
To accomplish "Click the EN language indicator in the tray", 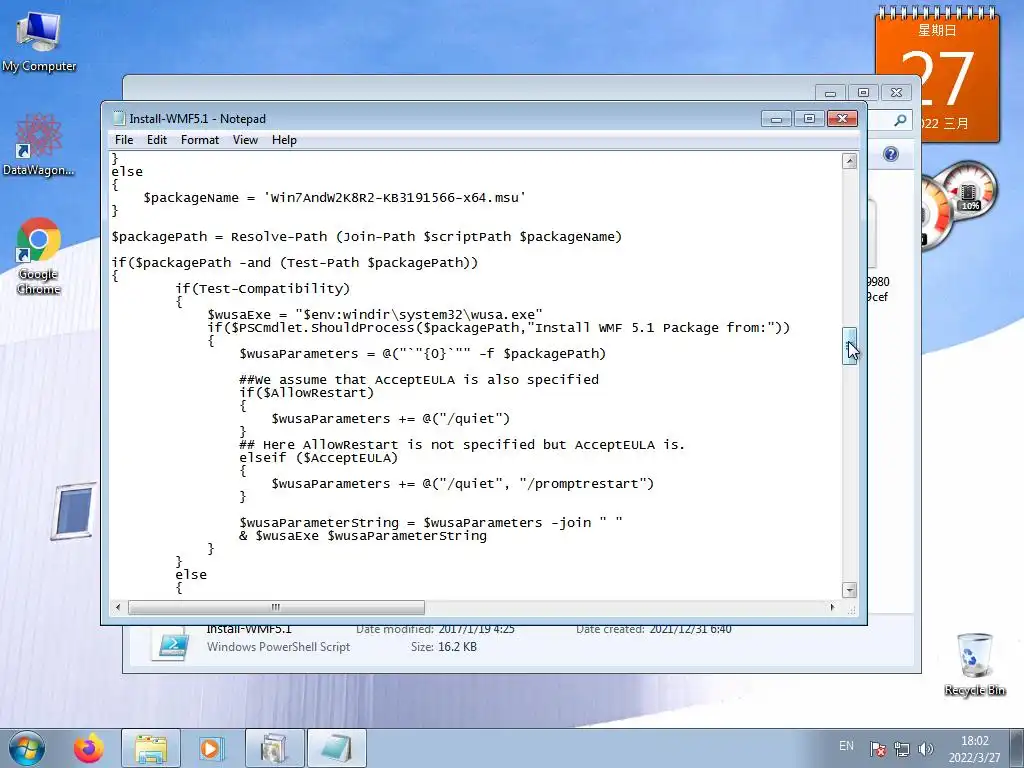I will pyautogui.click(x=846, y=745).
